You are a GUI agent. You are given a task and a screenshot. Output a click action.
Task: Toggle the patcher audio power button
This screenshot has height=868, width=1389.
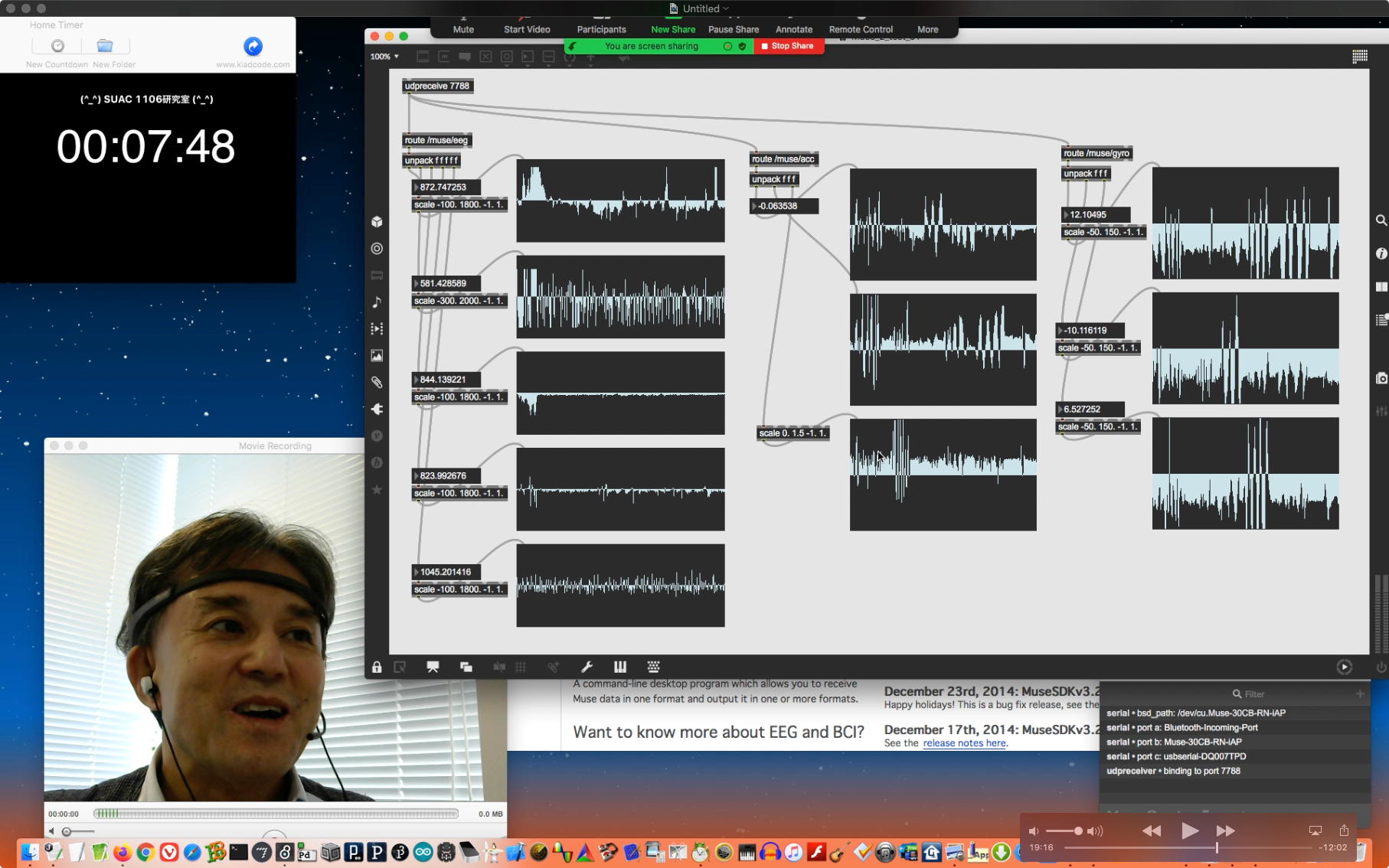[1381, 667]
